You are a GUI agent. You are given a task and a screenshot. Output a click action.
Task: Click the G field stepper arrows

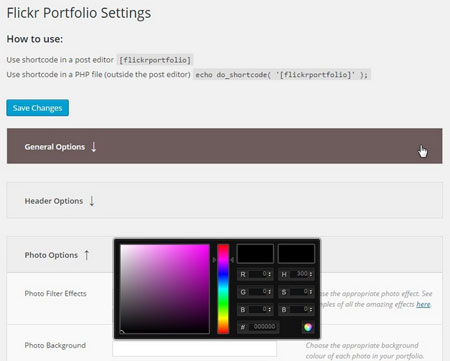coord(270,292)
